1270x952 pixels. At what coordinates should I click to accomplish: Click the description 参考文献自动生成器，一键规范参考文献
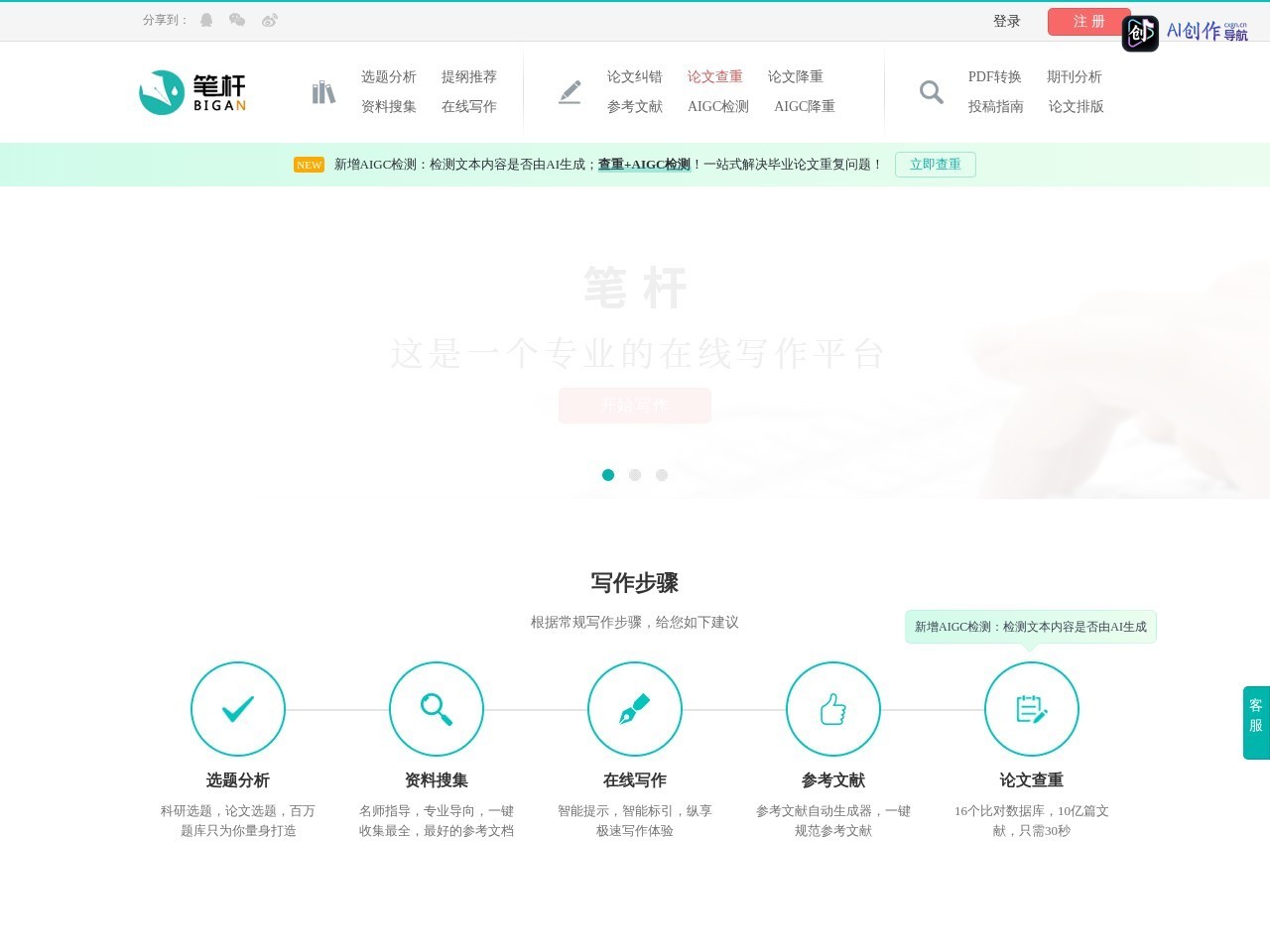833,821
